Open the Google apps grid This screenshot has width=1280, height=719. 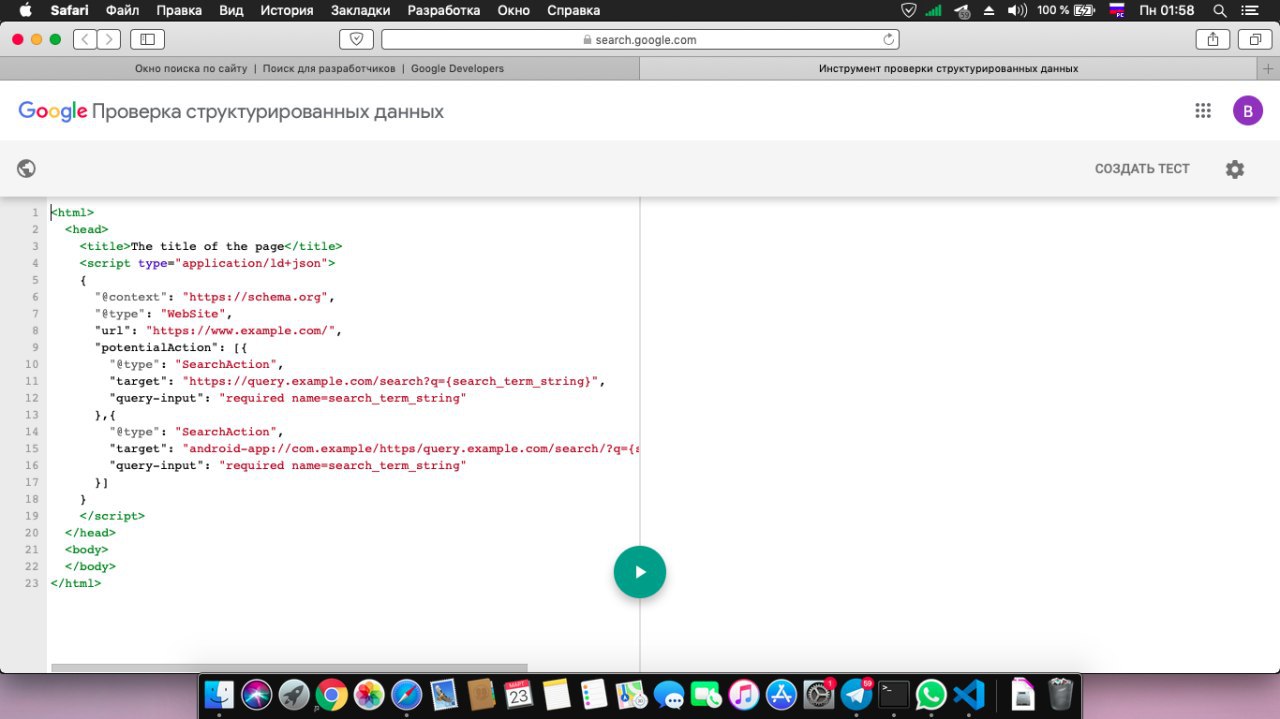click(x=1203, y=111)
